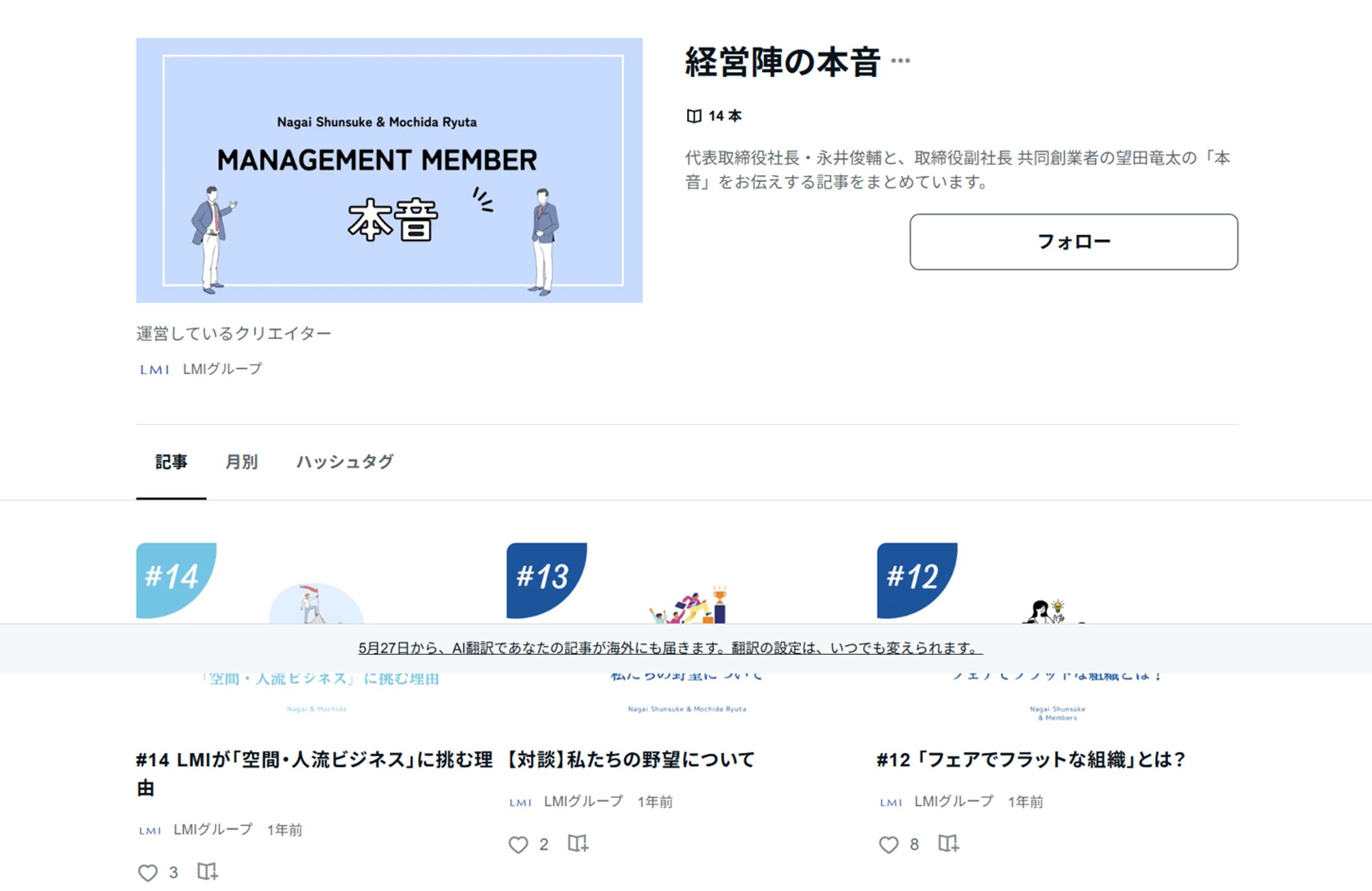Click the AI翻訳 notice banner link
The height and width of the screenshot is (891, 1372).
point(670,648)
